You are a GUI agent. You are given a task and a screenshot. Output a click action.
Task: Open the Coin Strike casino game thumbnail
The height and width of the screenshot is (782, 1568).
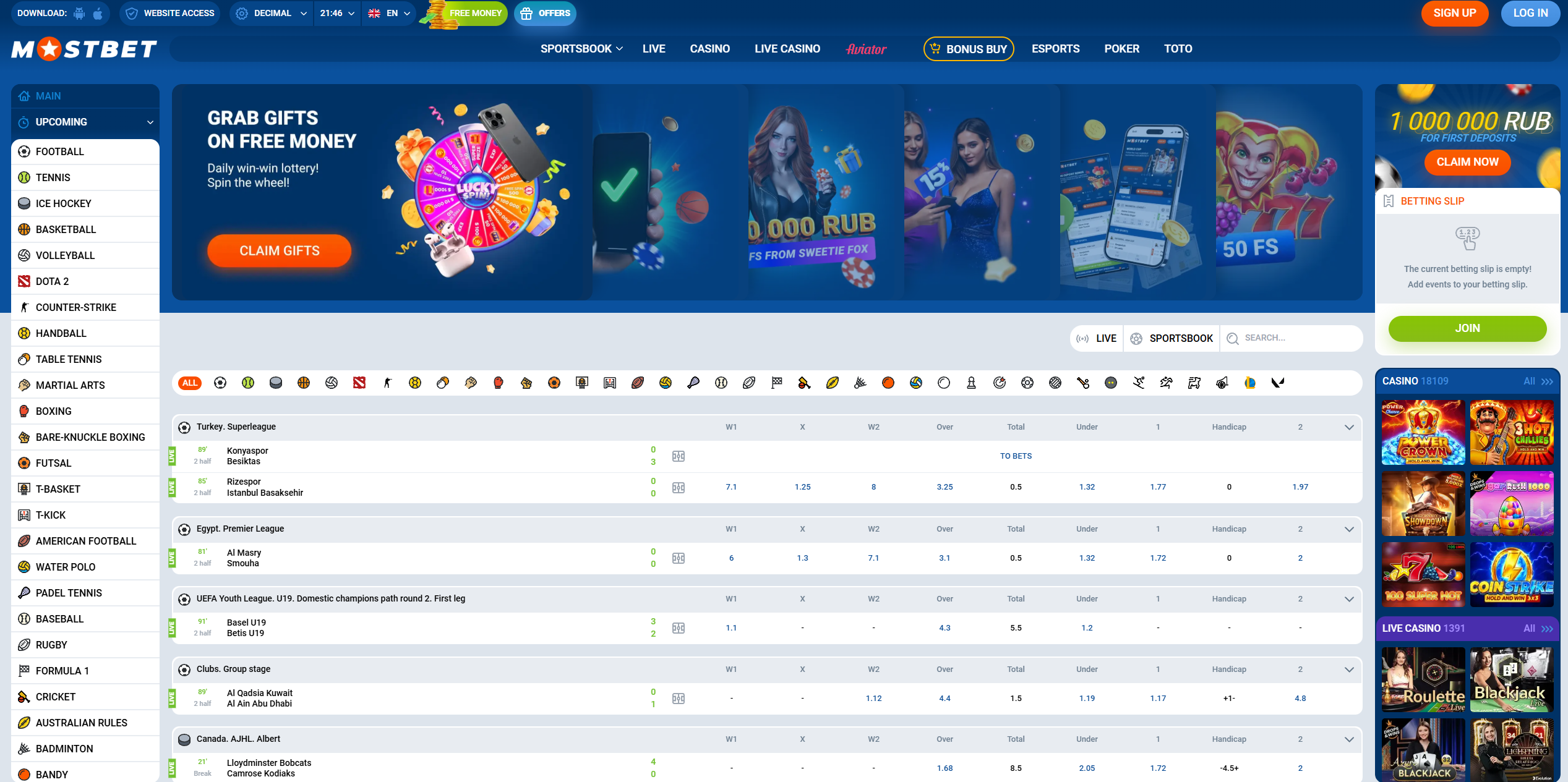coord(1511,574)
